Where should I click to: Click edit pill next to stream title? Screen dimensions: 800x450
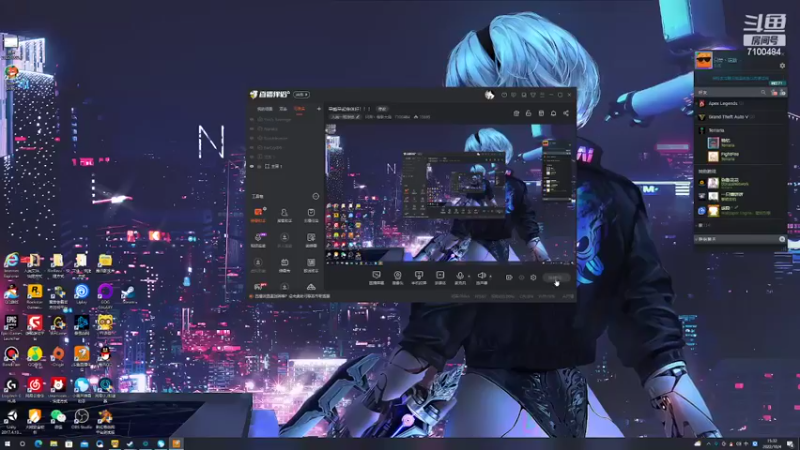382,109
